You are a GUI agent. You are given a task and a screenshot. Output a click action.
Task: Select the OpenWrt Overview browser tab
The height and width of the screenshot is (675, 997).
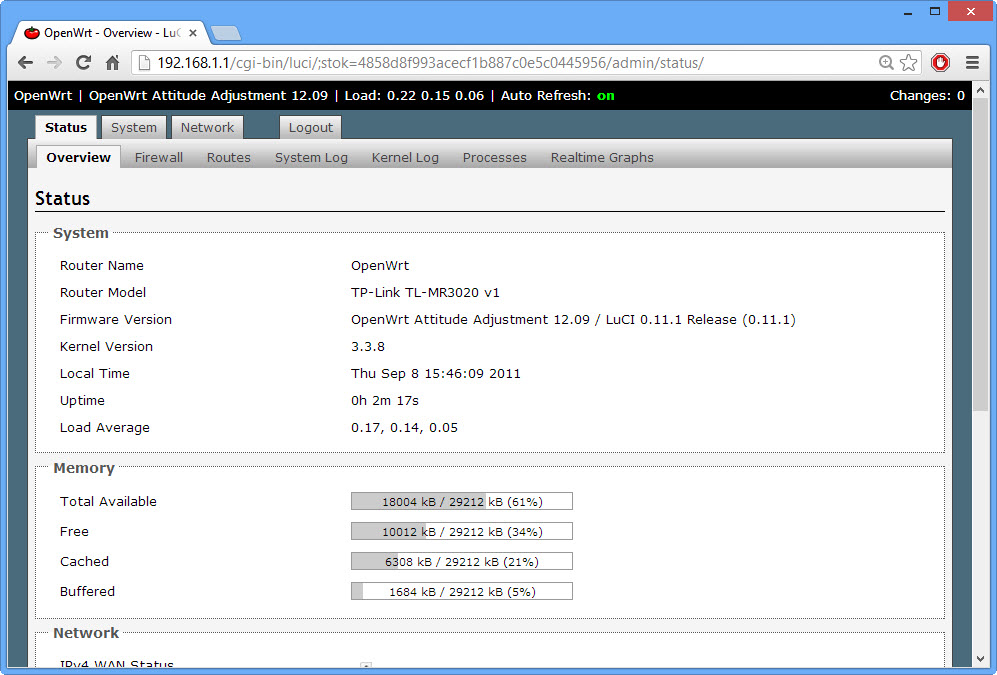pyautogui.click(x=108, y=33)
